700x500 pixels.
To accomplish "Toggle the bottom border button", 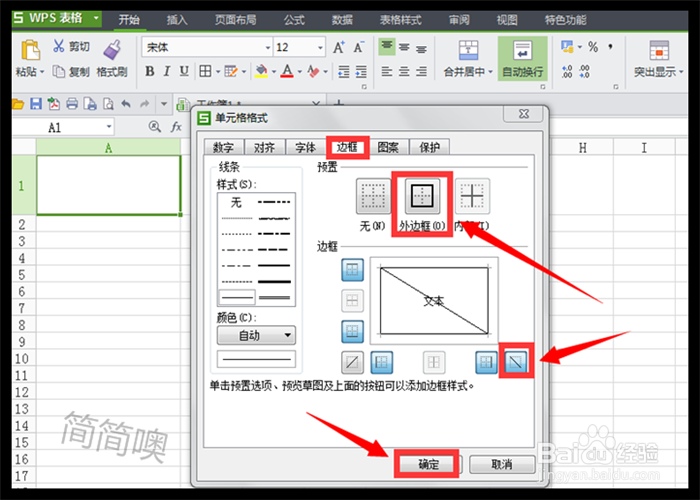I will (x=352, y=331).
